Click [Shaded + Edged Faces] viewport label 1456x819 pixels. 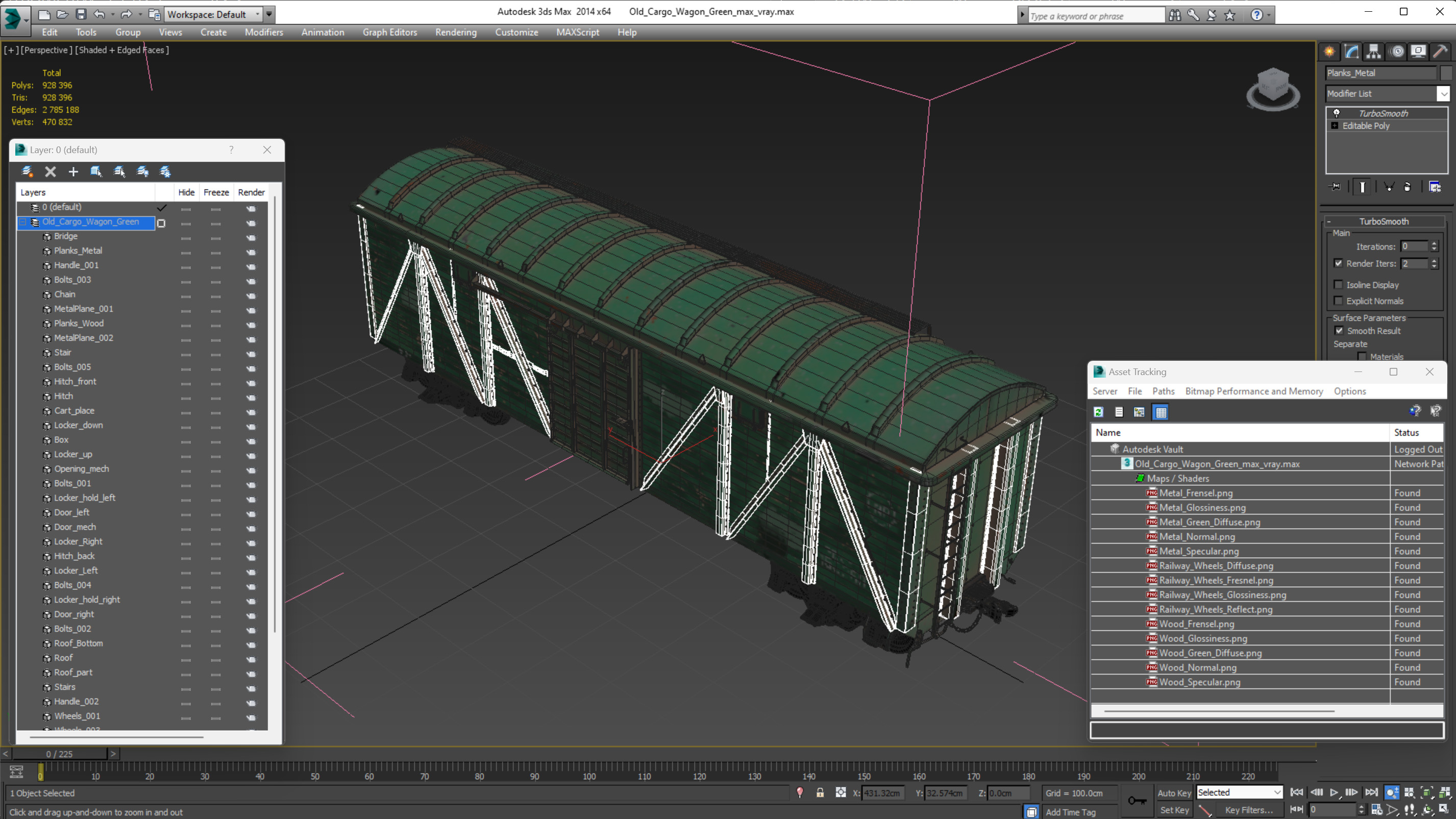(x=121, y=49)
